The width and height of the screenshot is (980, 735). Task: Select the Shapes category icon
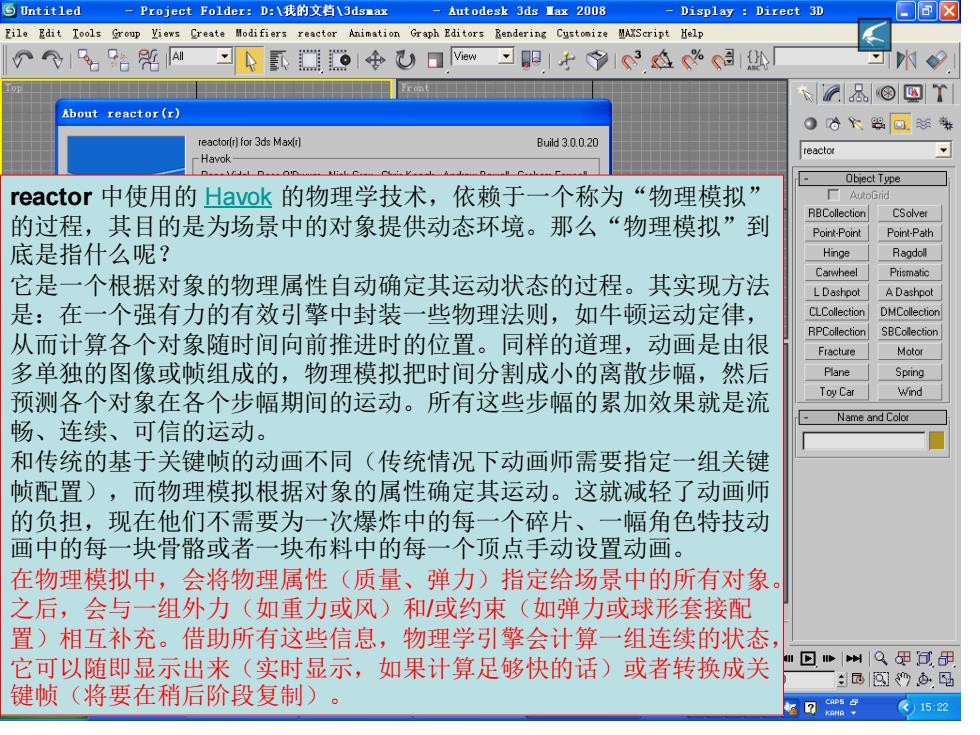click(832, 124)
